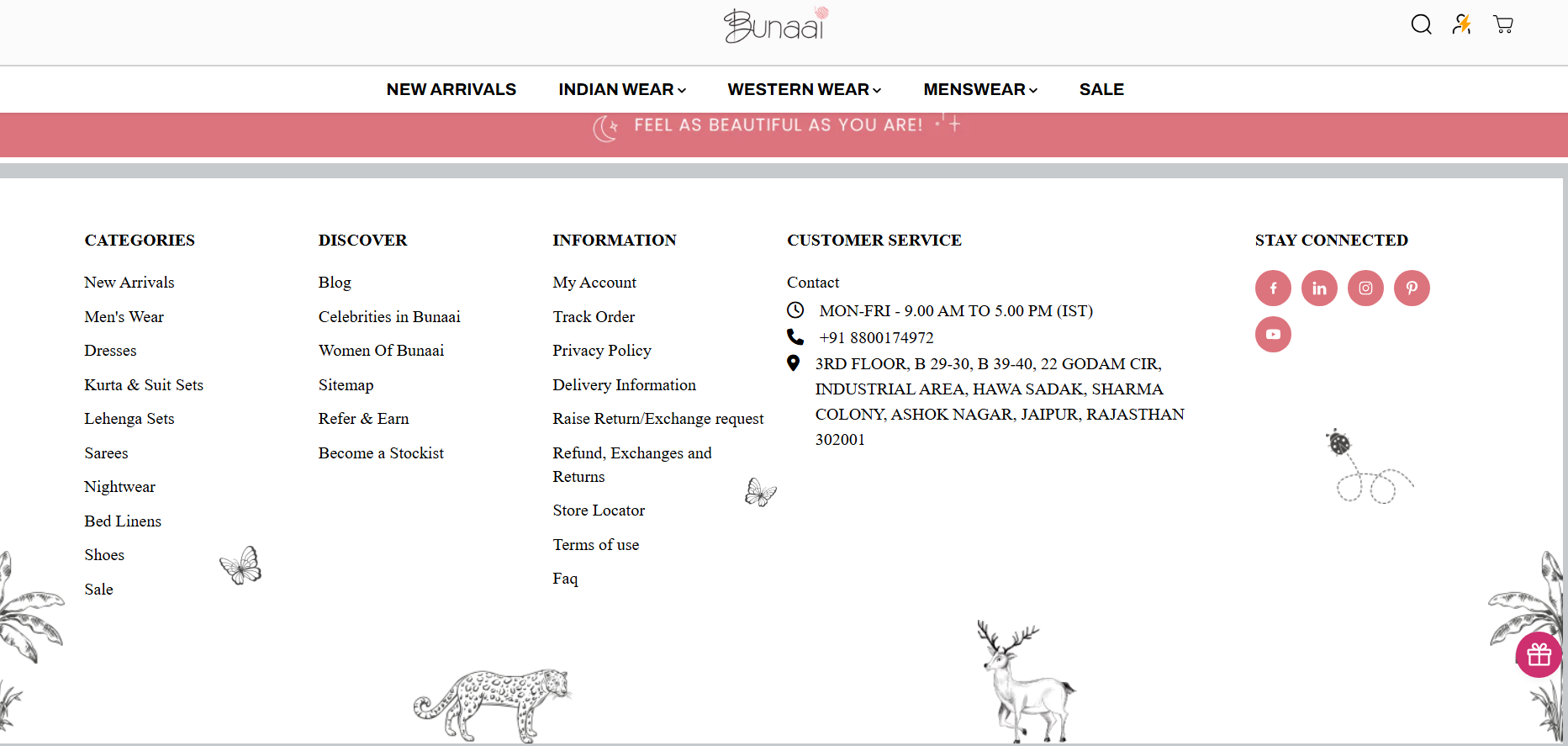The width and height of the screenshot is (1568, 746).
Task: Open Bed Linens category link
Action: [x=123, y=521]
